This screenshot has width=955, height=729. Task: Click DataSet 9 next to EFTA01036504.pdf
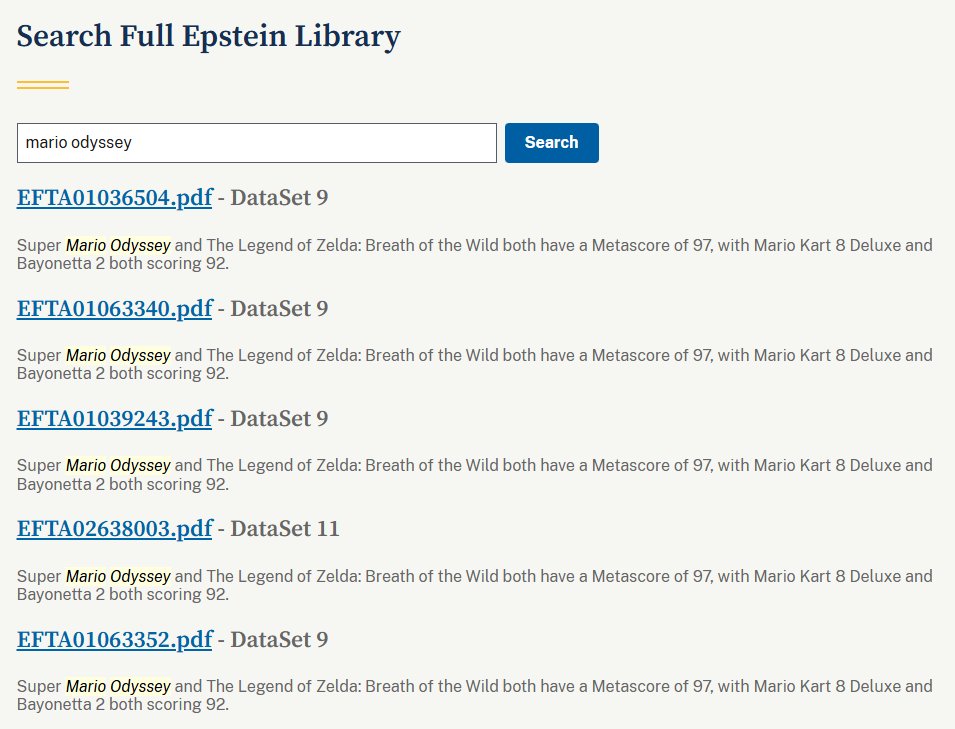(279, 198)
